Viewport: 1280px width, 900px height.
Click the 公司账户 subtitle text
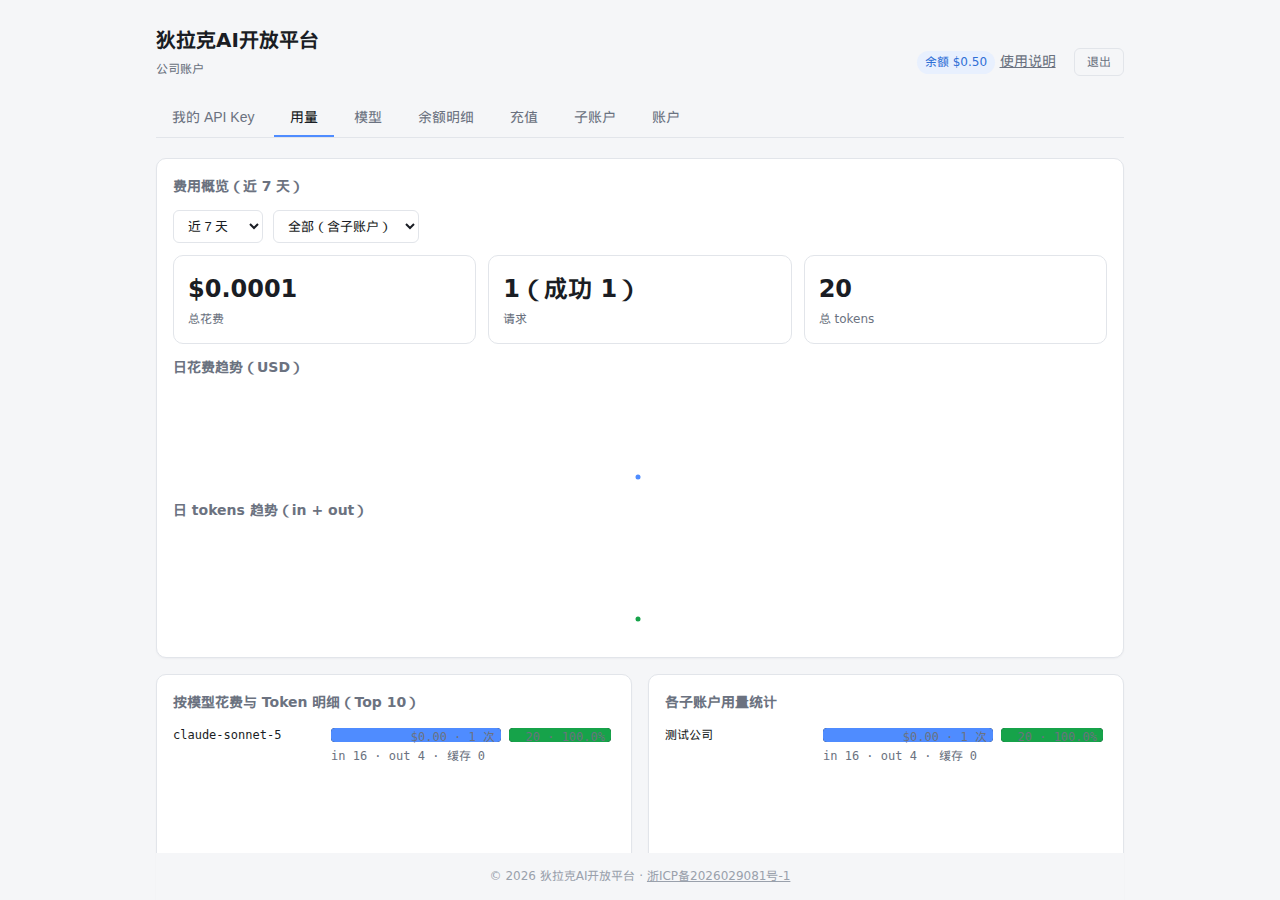180,69
